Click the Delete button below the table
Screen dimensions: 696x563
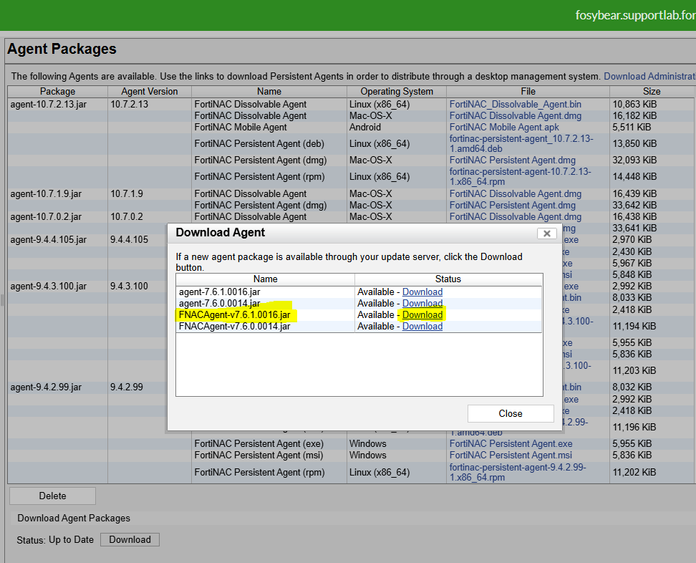click(52, 496)
